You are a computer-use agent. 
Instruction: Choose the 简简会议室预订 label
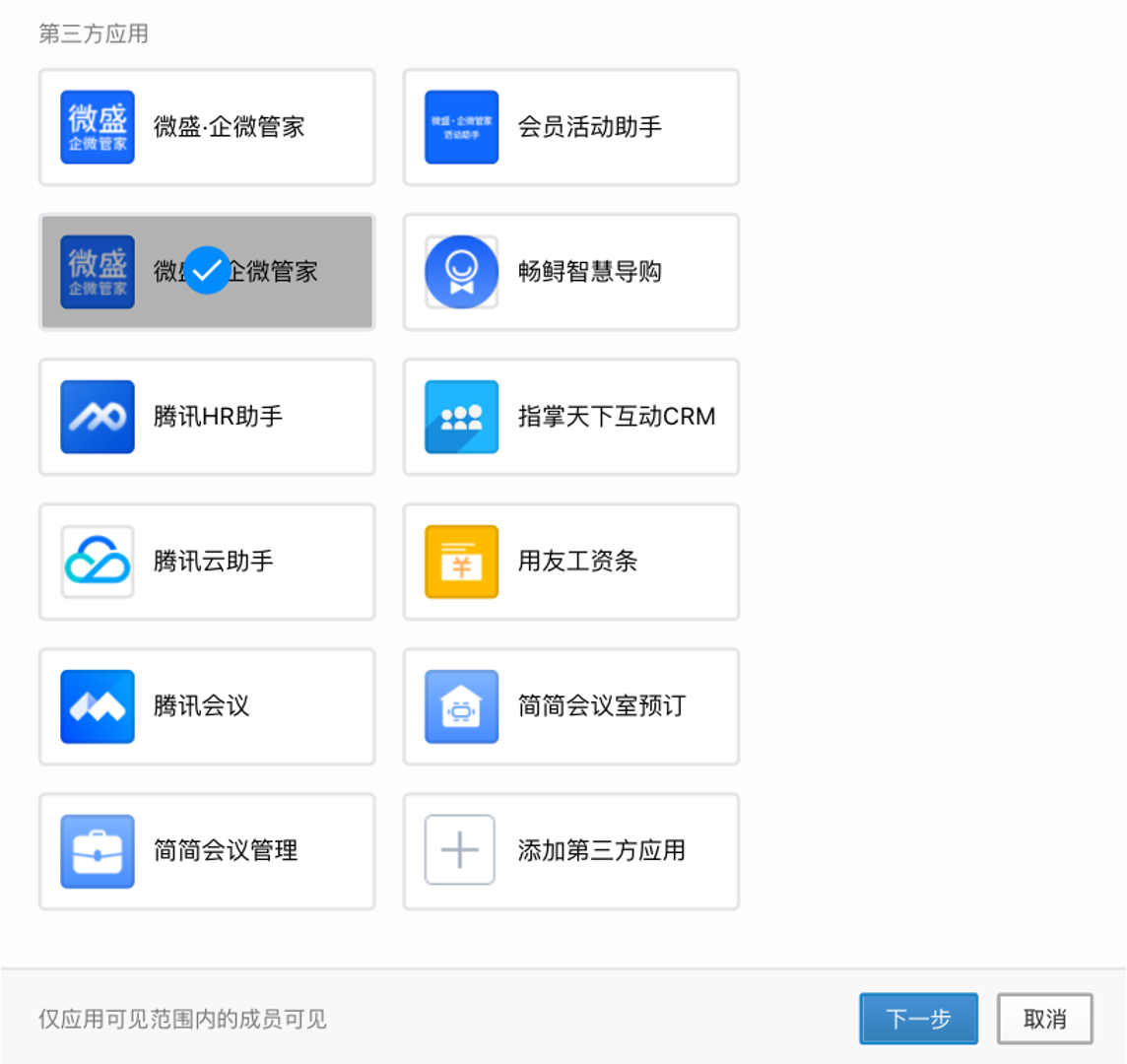(602, 706)
